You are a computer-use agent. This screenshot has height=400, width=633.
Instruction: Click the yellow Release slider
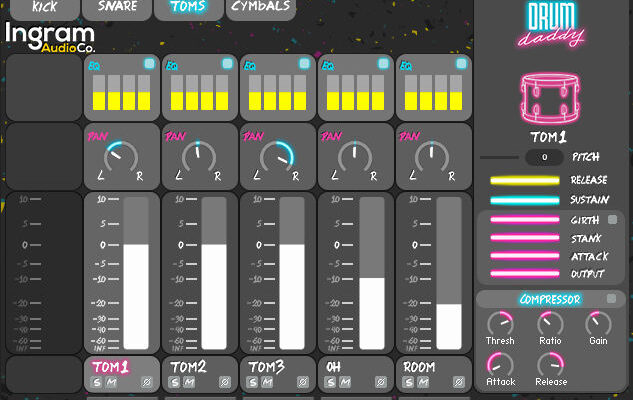click(526, 181)
